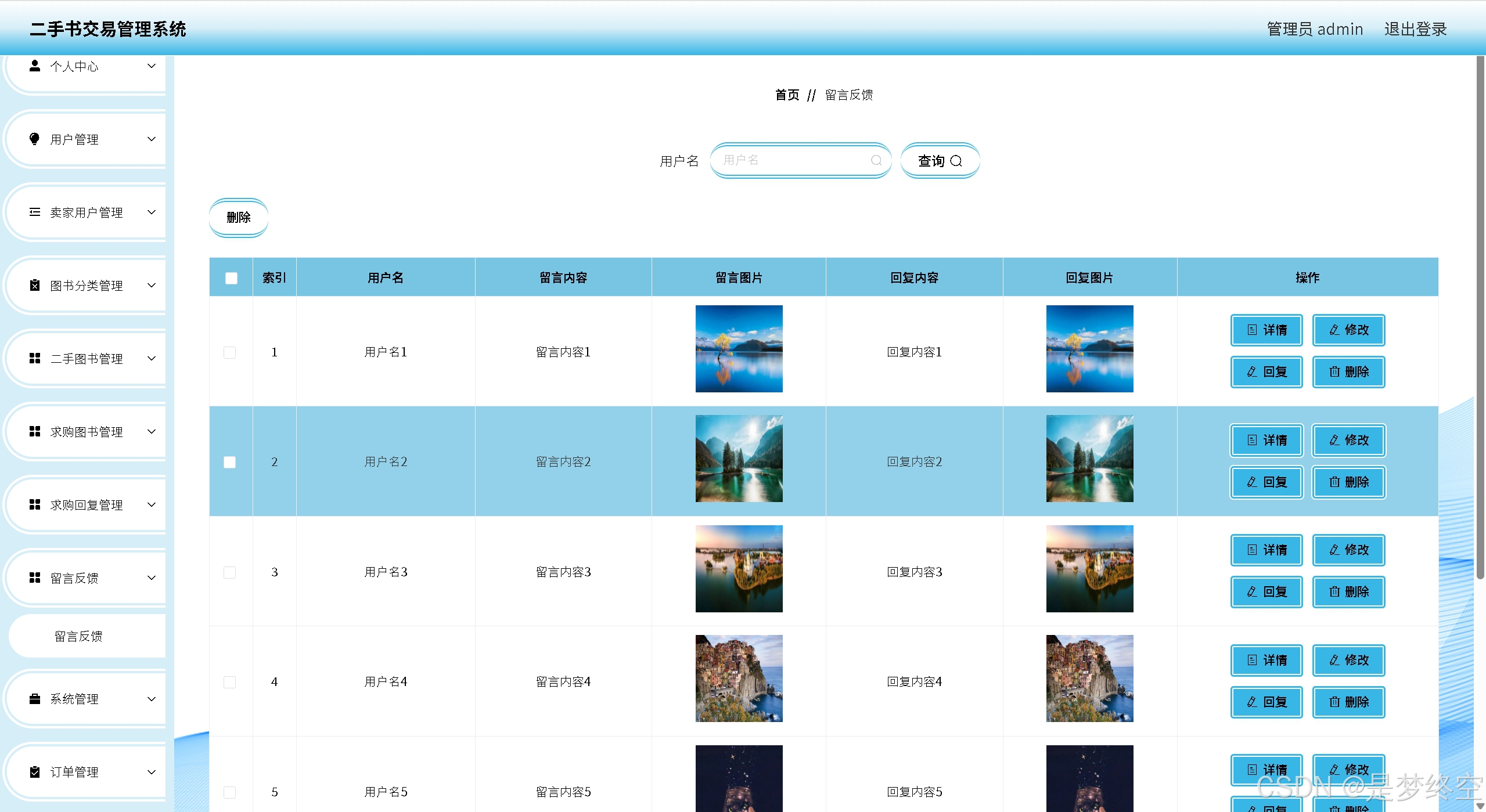
Task: Expand the 卖家用户管理 chevron
Action: click(151, 212)
